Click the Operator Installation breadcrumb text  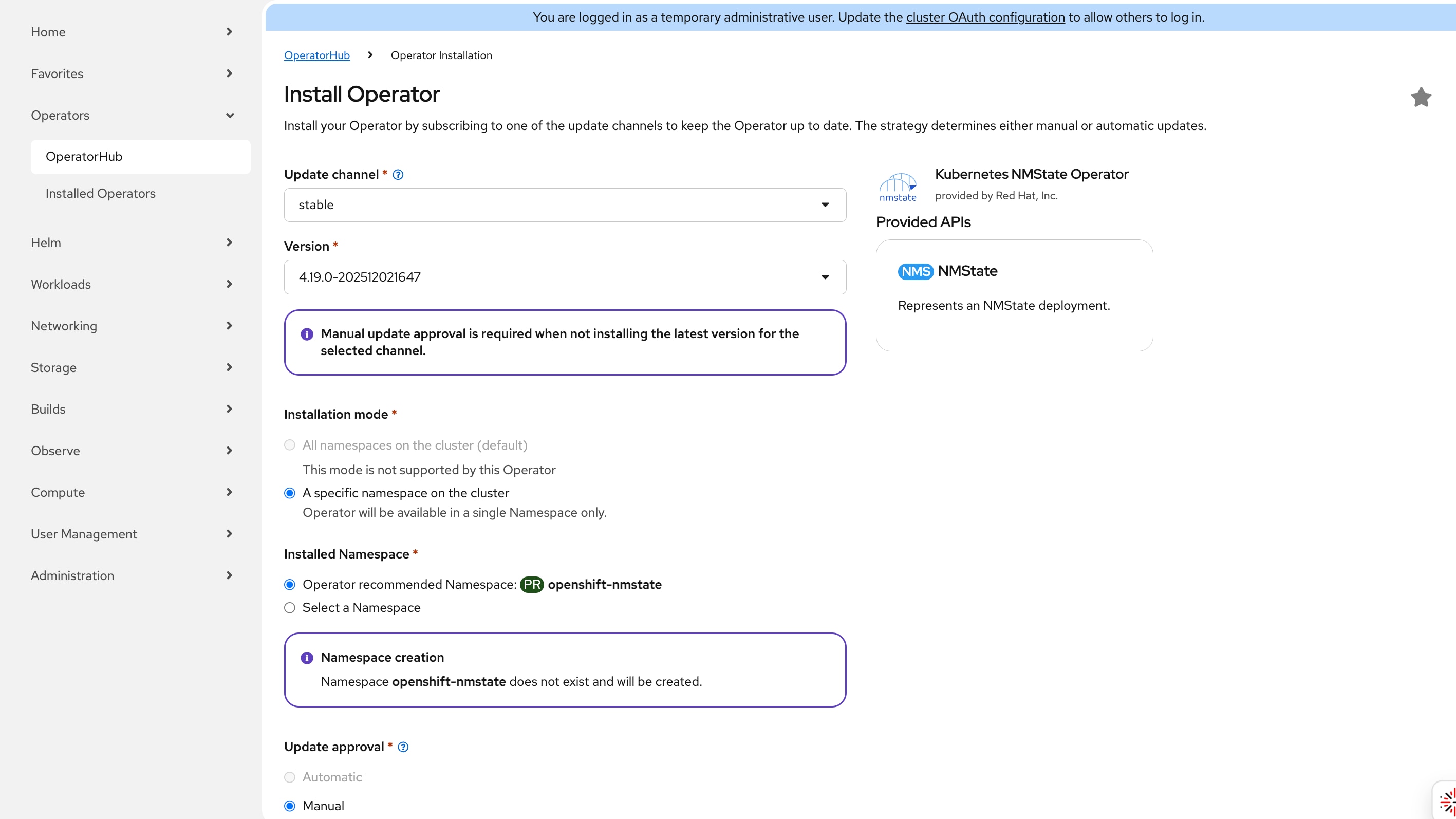tap(441, 55)
